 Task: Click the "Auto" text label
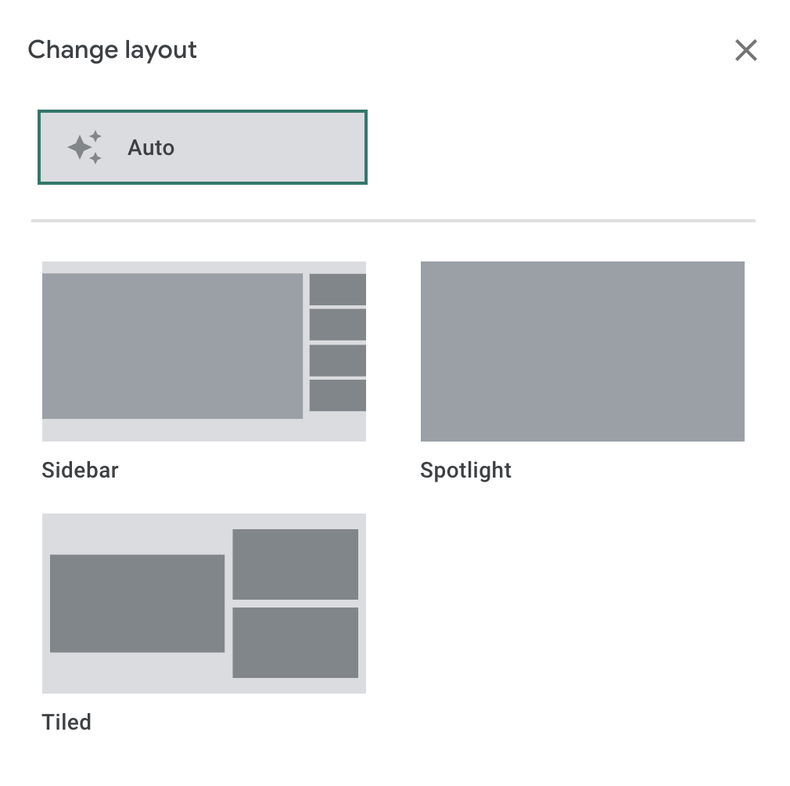151,148
